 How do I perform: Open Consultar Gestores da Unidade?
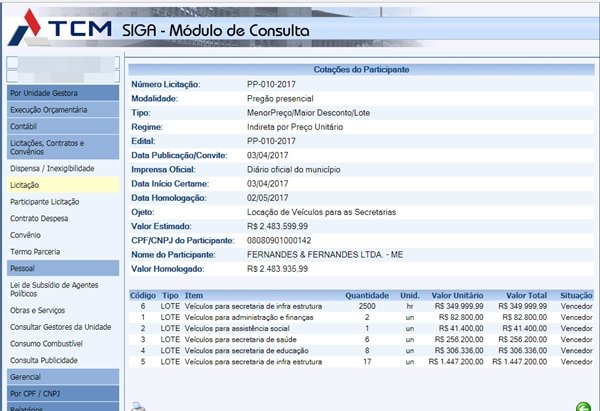tap(60, 328)
